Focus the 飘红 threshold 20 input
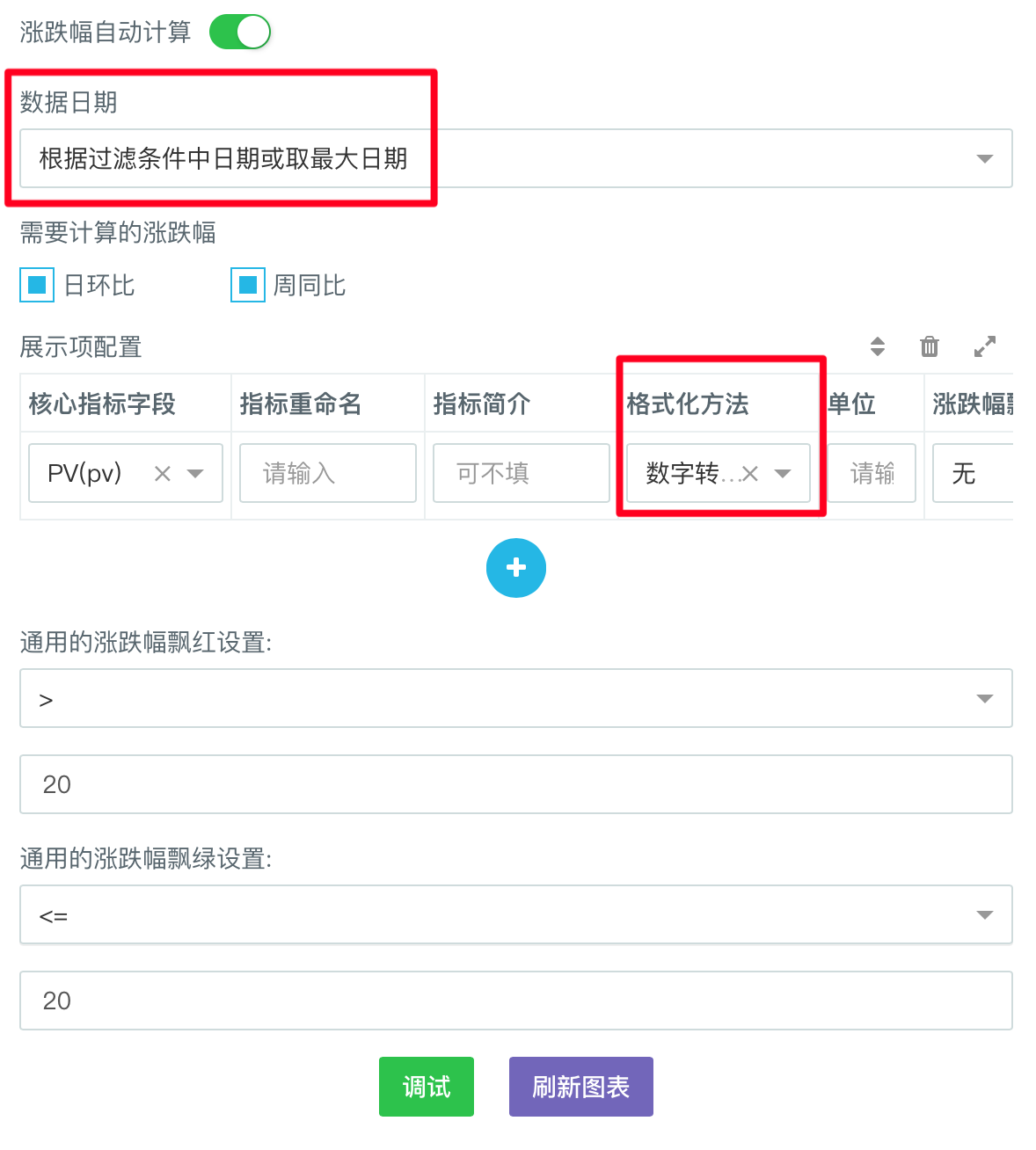1036x1150 pixels. click(516, 784)
